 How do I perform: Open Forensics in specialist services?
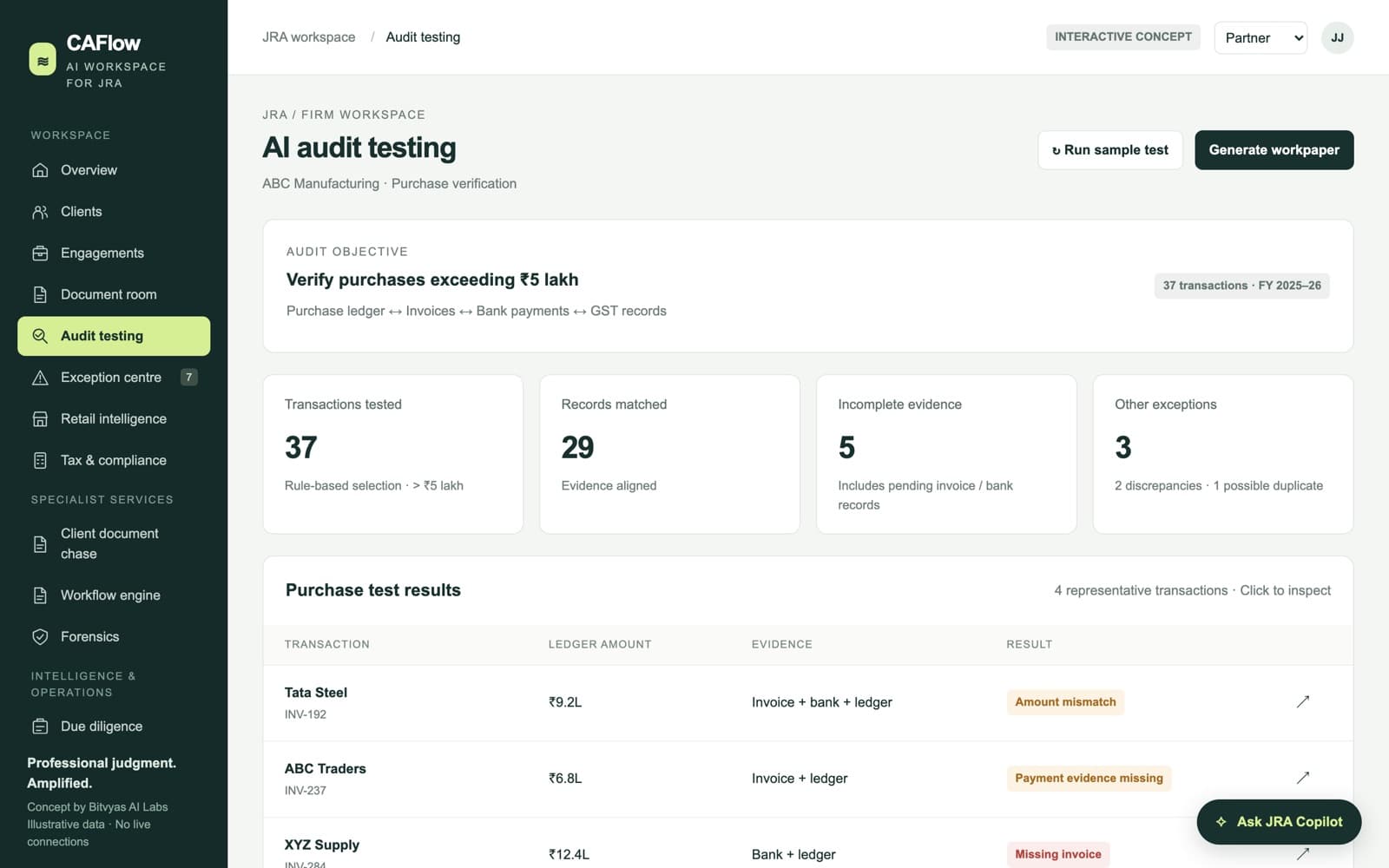tap(114, 637)
